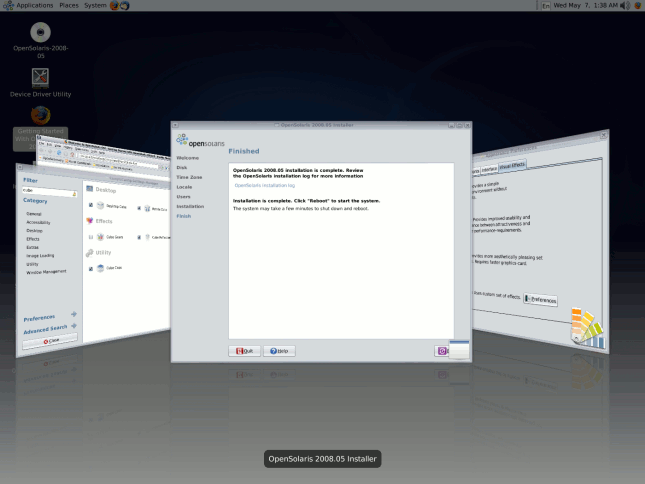Screen dimensions: 645x484
Task: Click the volume speaker icon in panel
Action: tap(625, 5)
